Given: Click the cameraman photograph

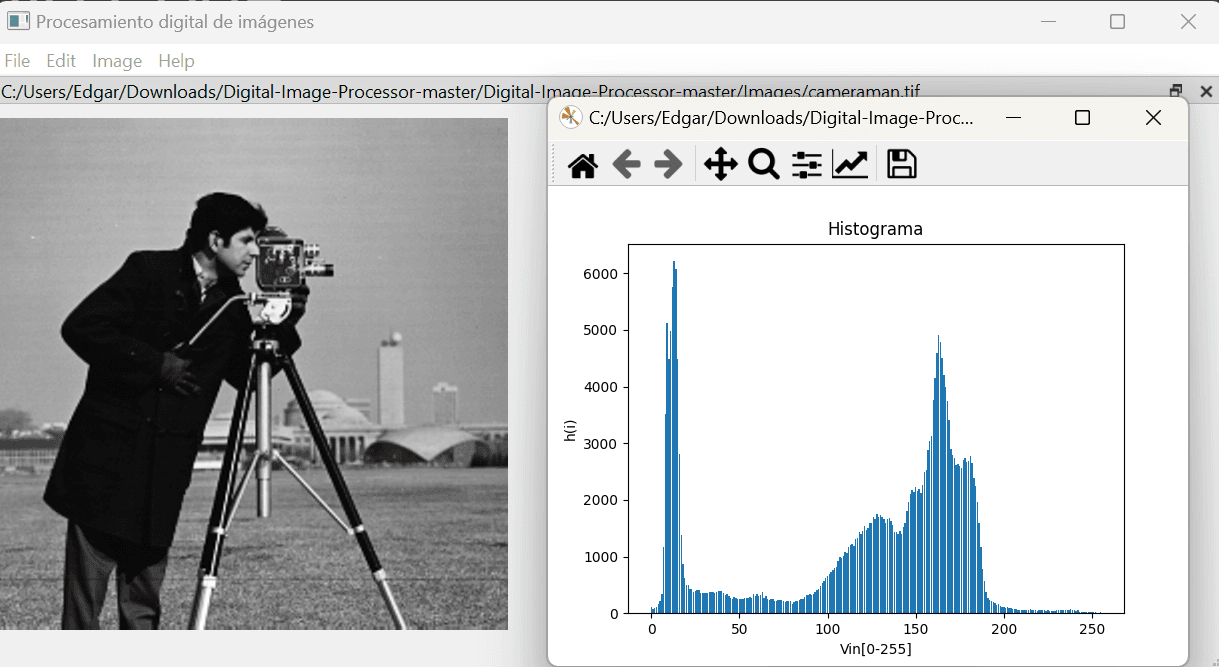Looking at the screenshot, I should 254,374.
